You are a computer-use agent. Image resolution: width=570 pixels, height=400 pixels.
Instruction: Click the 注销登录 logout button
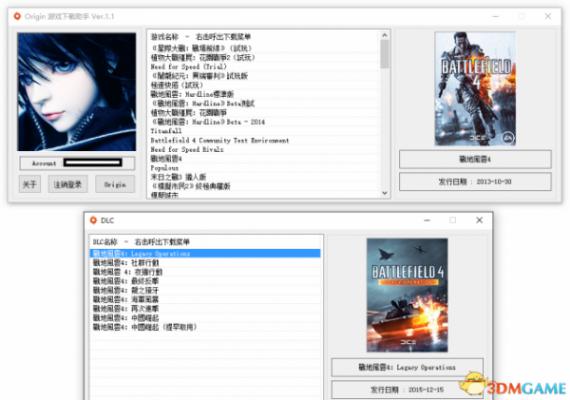coord(68,184)
